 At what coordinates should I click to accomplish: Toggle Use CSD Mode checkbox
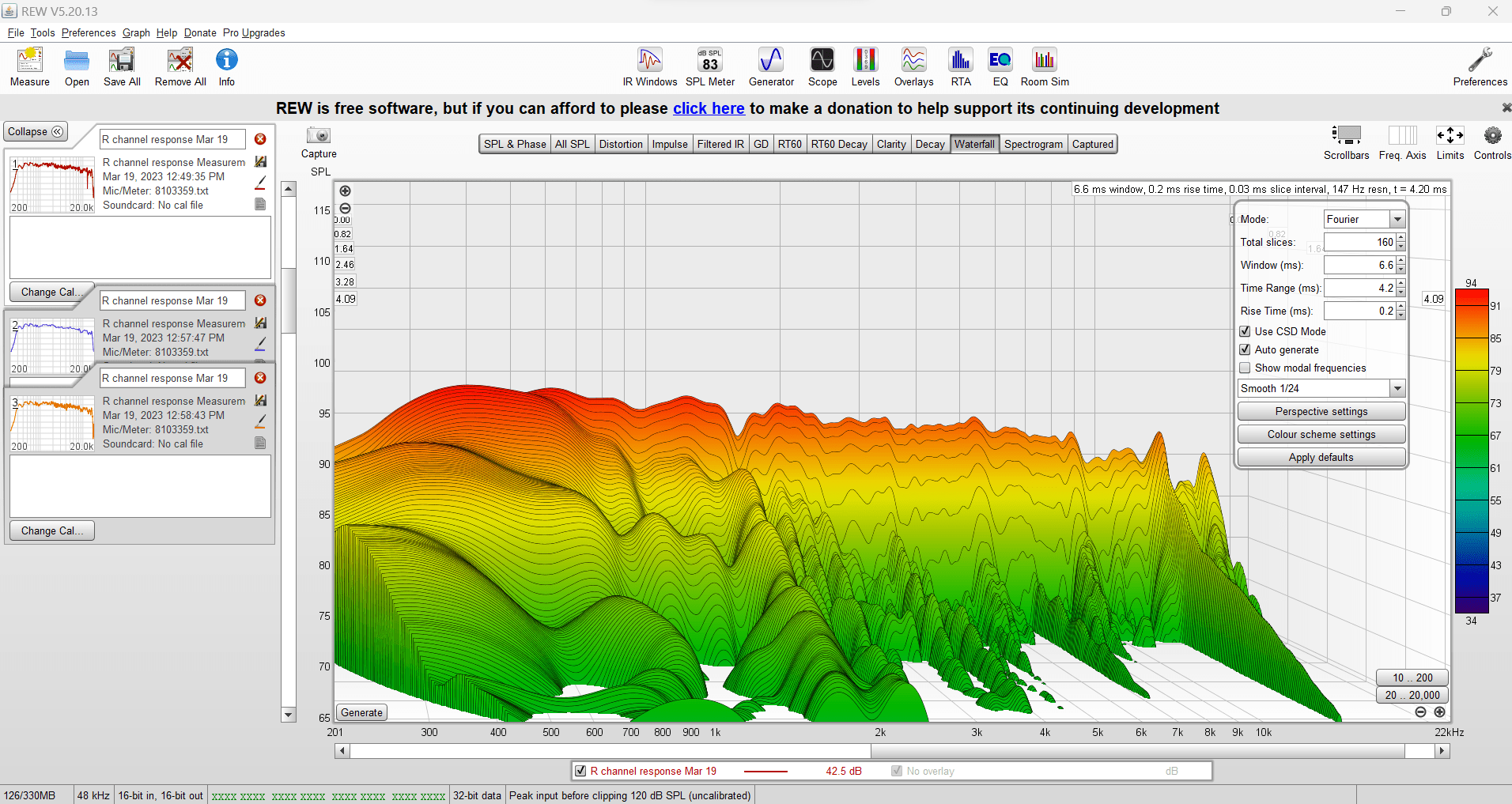coord(1245,331)
